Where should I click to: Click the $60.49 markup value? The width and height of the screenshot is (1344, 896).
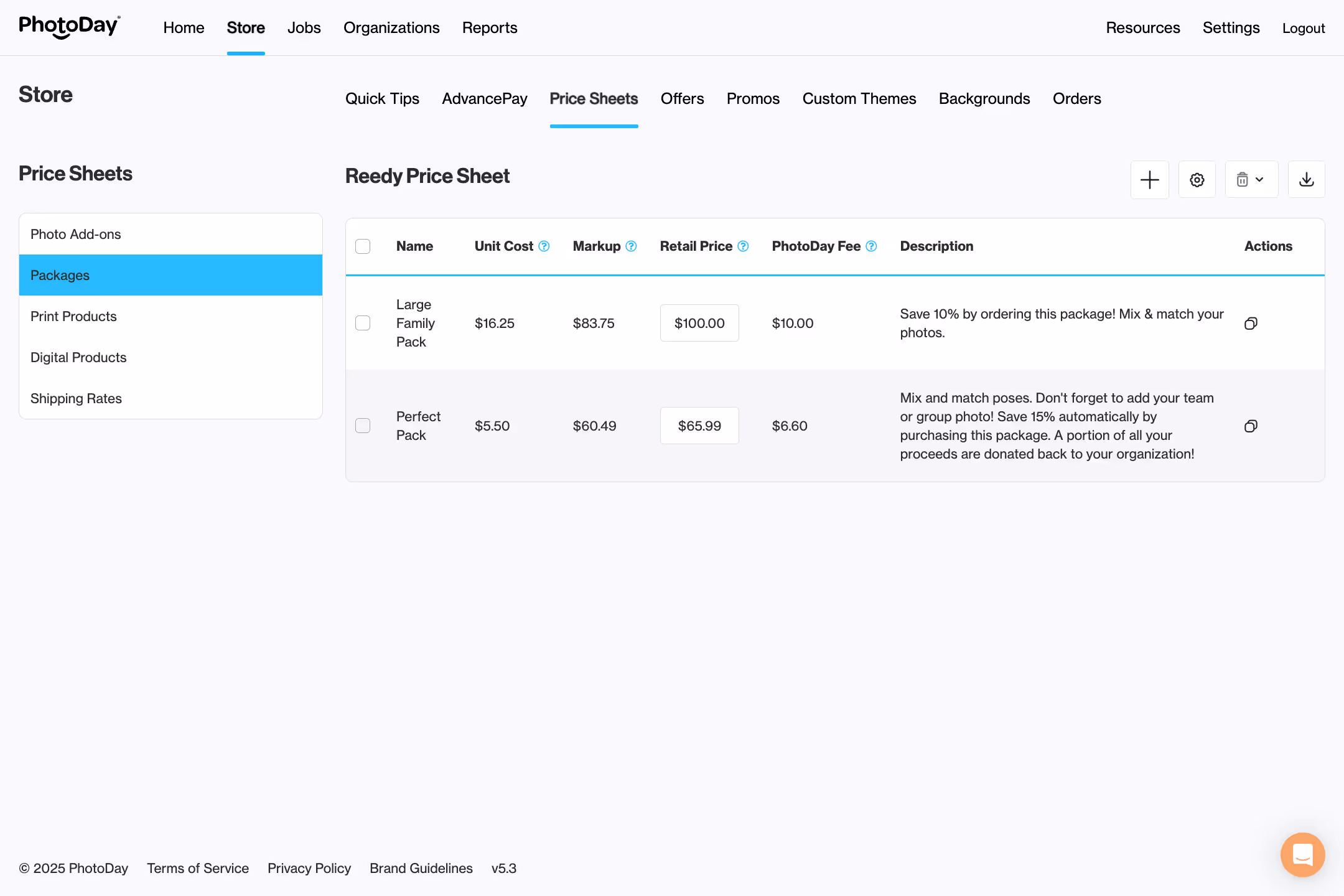click(595, 426)
